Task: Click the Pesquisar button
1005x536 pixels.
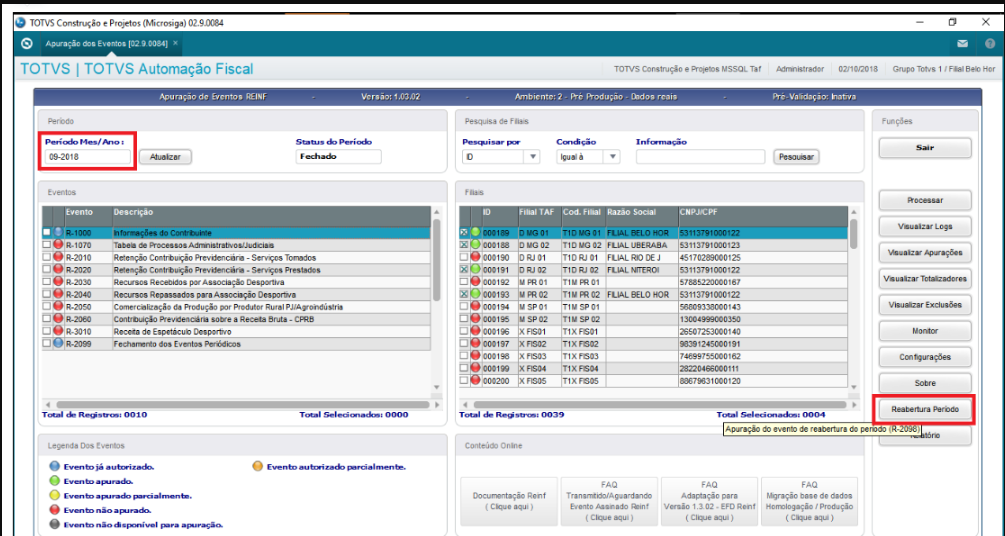Action: 796,157
